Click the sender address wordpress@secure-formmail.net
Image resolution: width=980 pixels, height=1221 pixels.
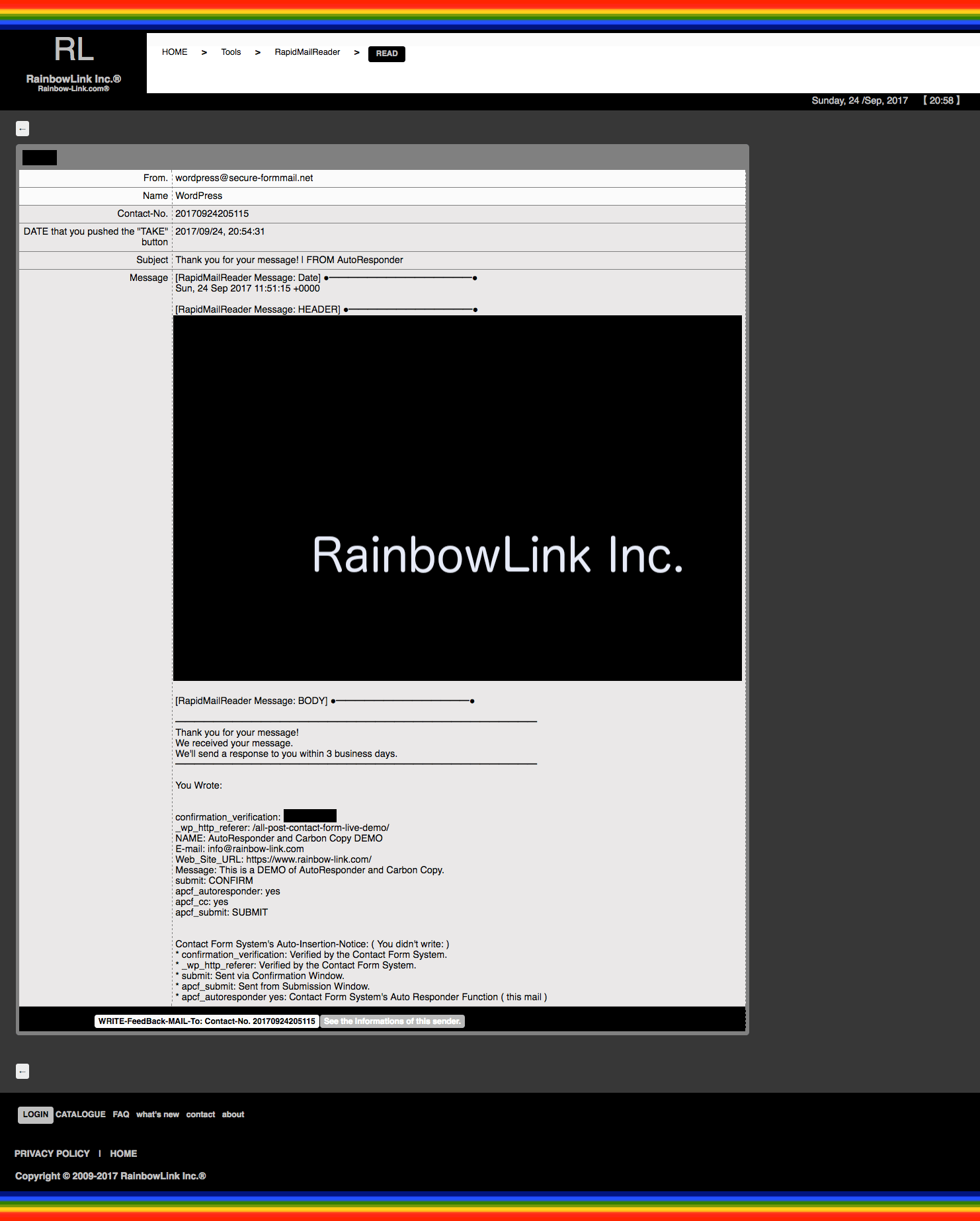tap(244, 178)
